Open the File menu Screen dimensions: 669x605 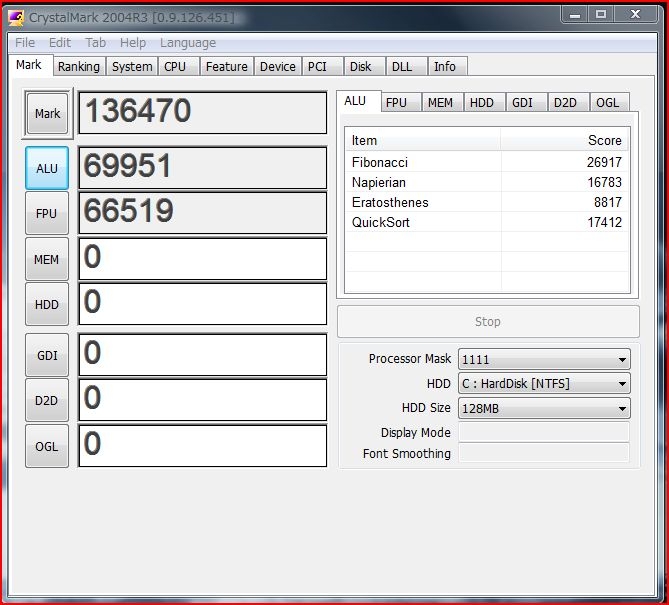coord(25,43)
